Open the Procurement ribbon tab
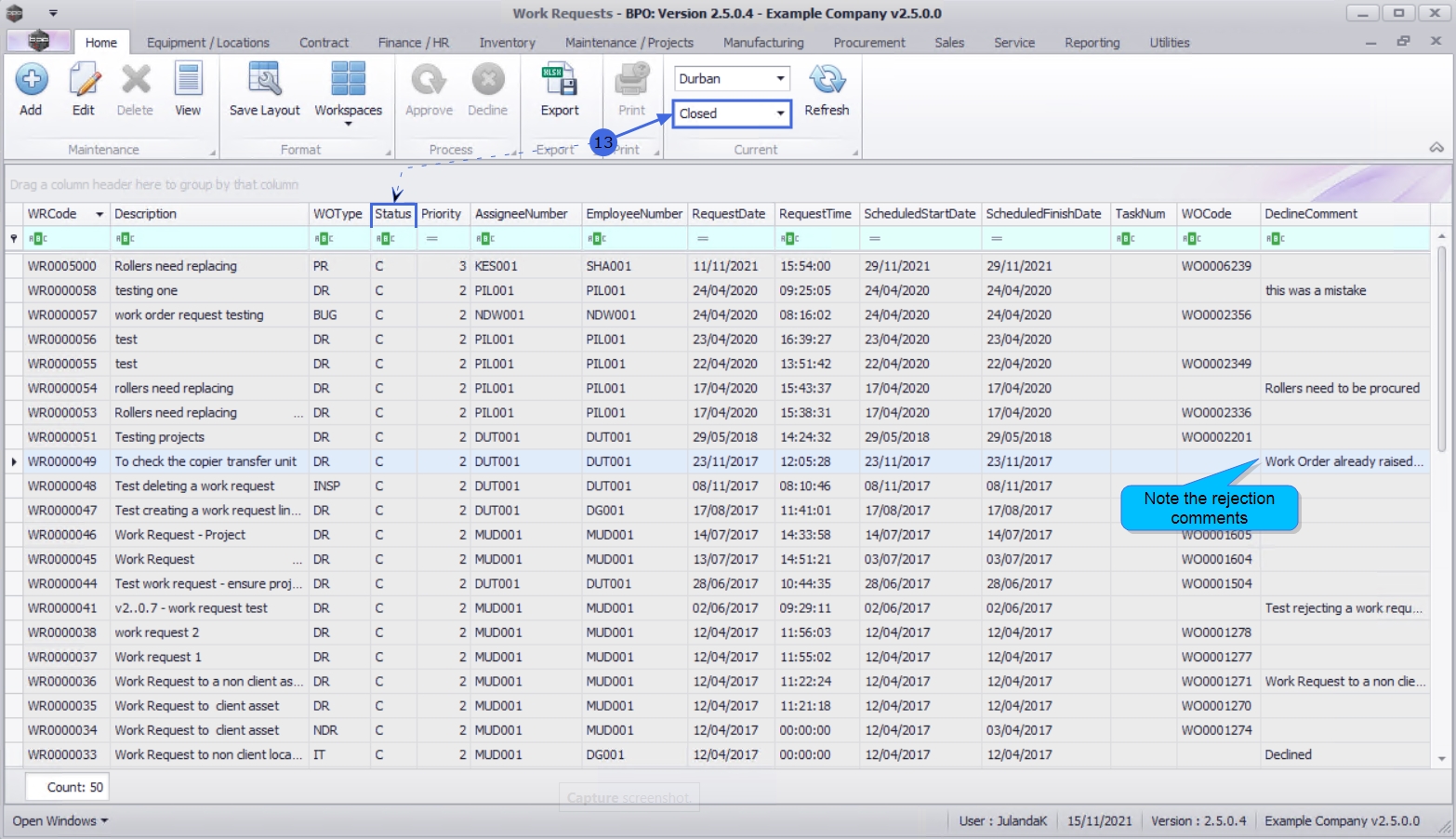The height and width of the screenshot is (839, 1456). 868,43
